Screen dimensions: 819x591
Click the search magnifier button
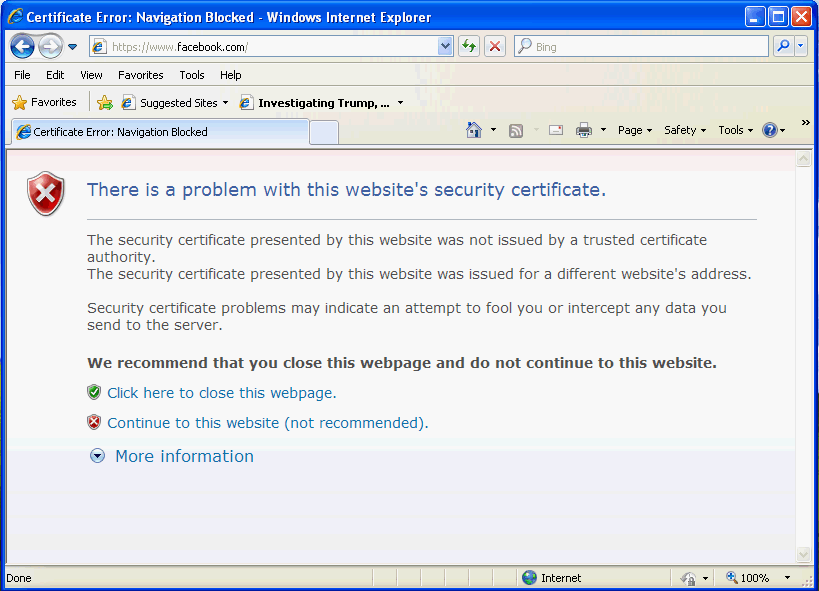pos(783,46)
